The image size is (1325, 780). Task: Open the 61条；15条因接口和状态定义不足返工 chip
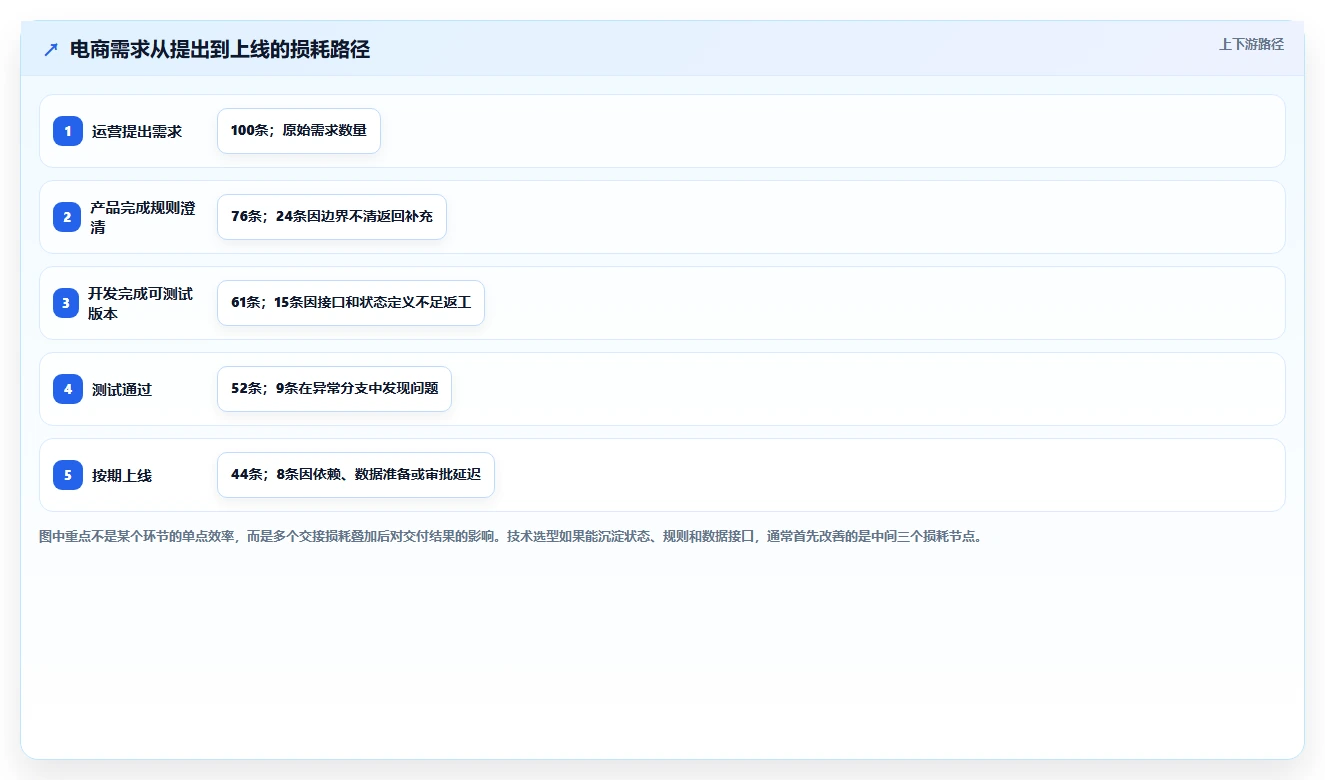pos(351,303)
